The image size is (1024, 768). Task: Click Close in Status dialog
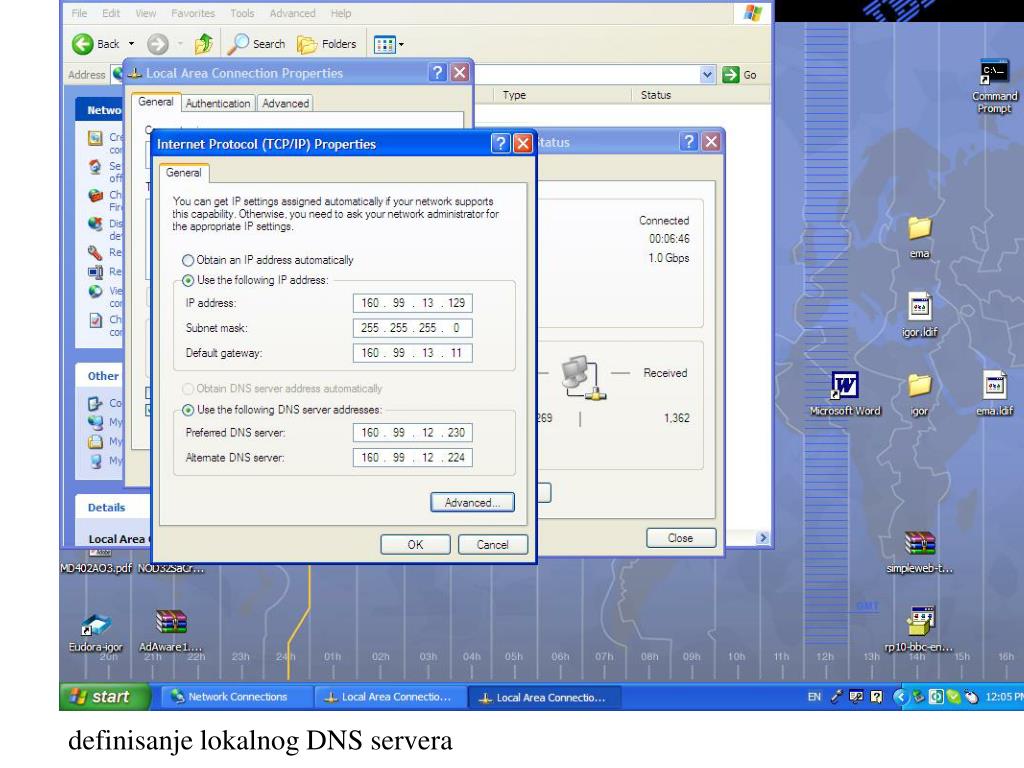(680, 538)
